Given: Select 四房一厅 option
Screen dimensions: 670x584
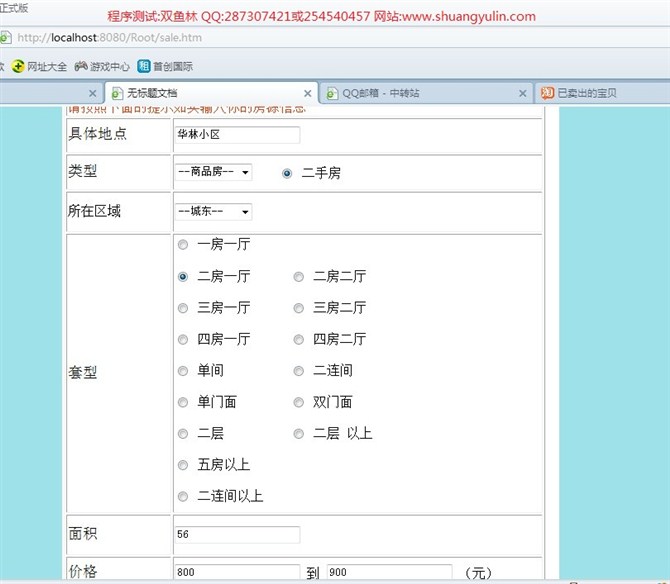Looking at the screenshot, I should [x=183, y=340].
